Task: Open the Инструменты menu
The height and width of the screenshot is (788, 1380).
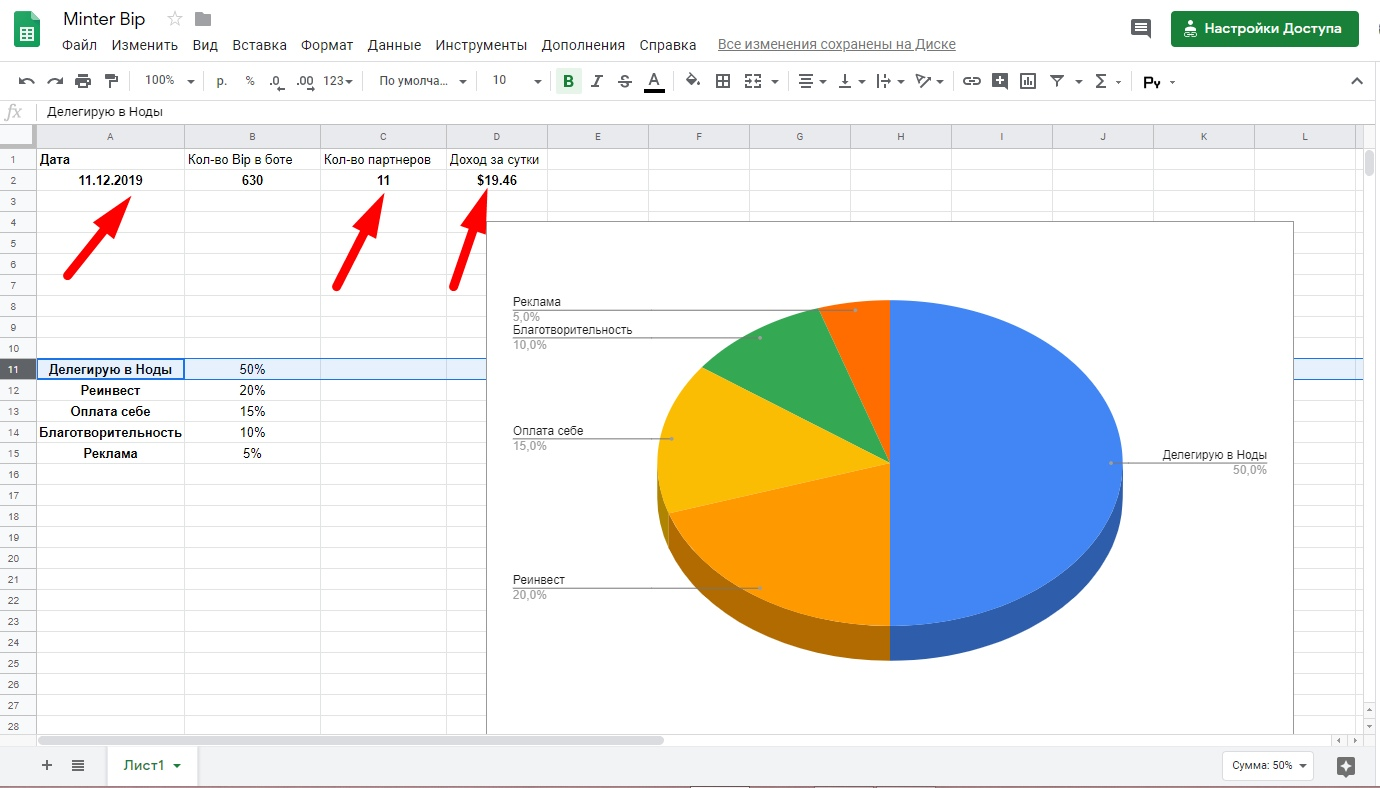Action: (x=481, y=45)
